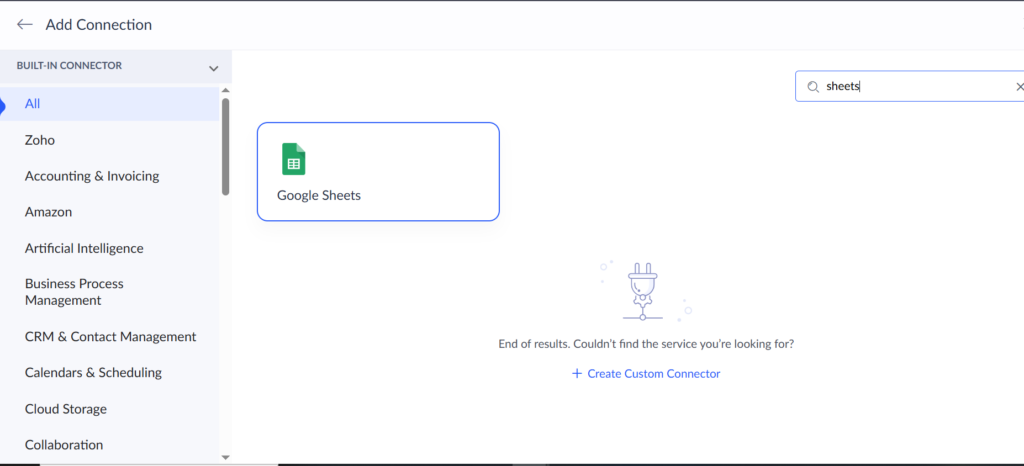This screenshot has height=466, width=1024.
Task: Click the back arrow beside Add Connection
Action: [x=25, y=24]
